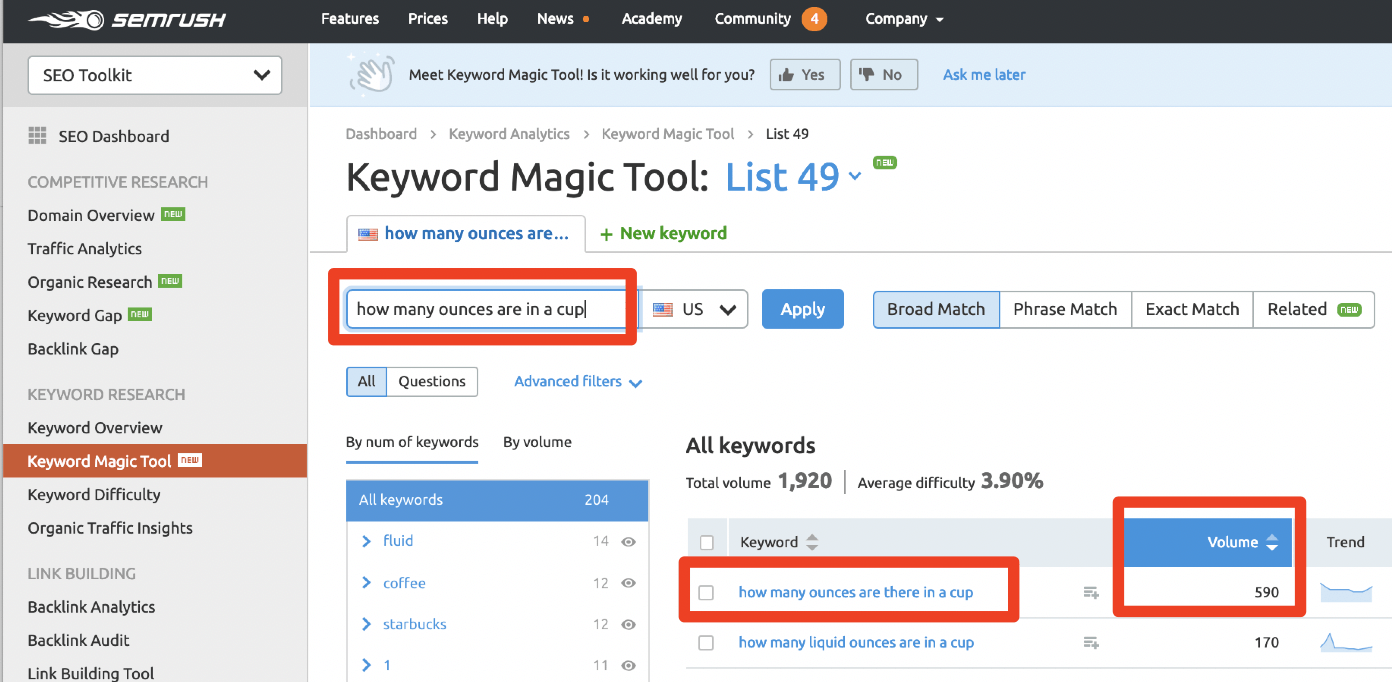Image resolution: width=1392 pixels, height=682 pixels.
Task: Open the Features menu
Action: 352,19
